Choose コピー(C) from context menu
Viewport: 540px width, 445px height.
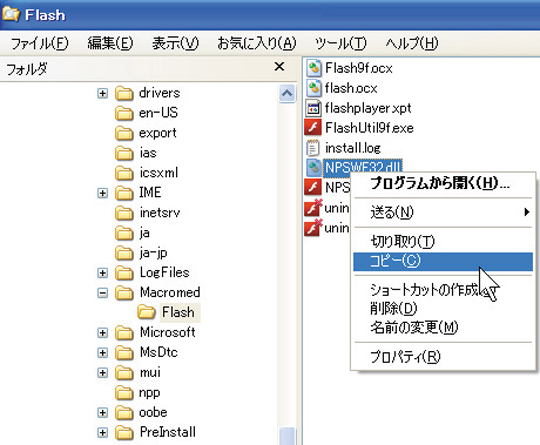(443, 261)
